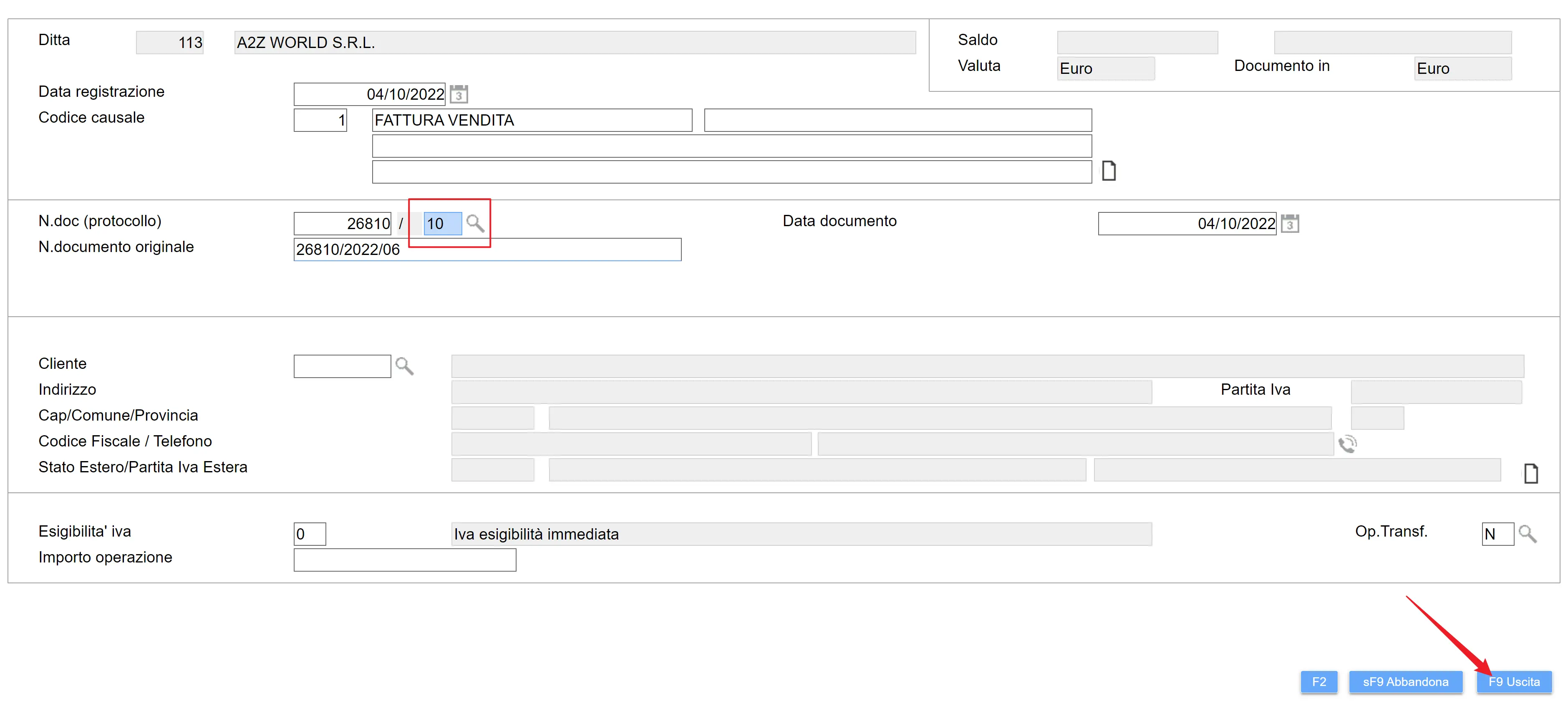Screen dimensions: 1568x701
Task: Focus the Cliente code input field
Action: 342,366
